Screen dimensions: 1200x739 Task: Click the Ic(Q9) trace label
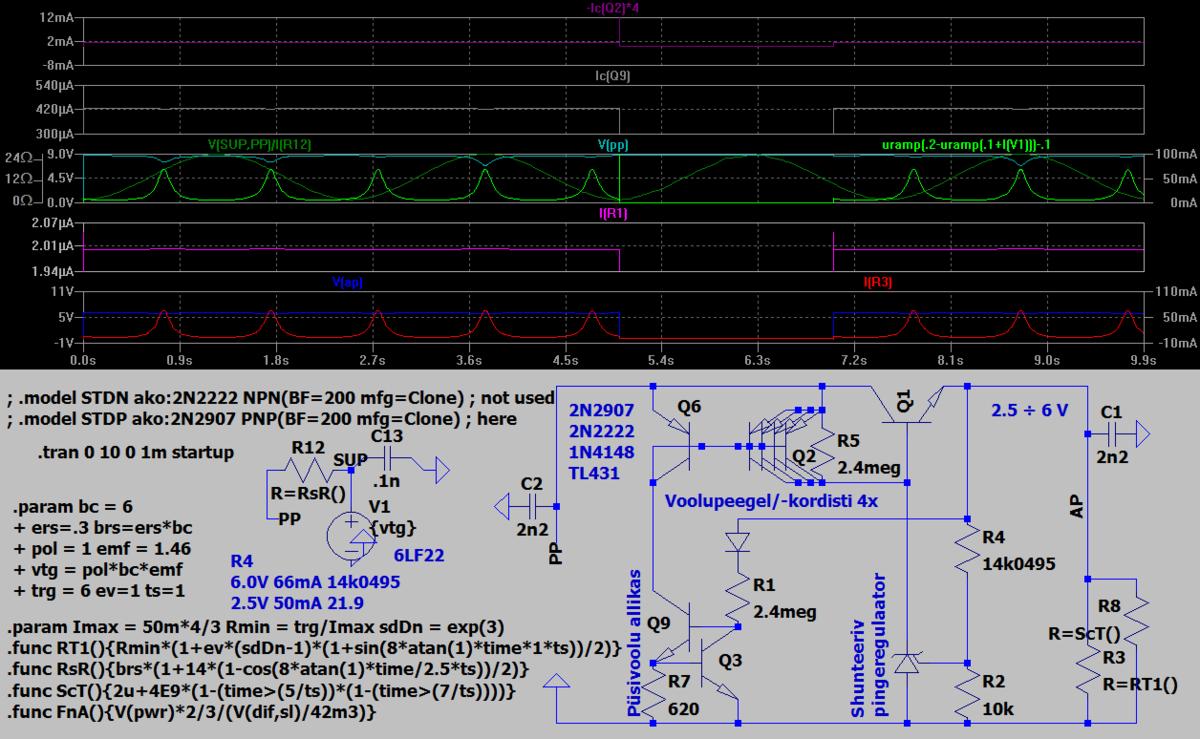(x=613, y=76)
